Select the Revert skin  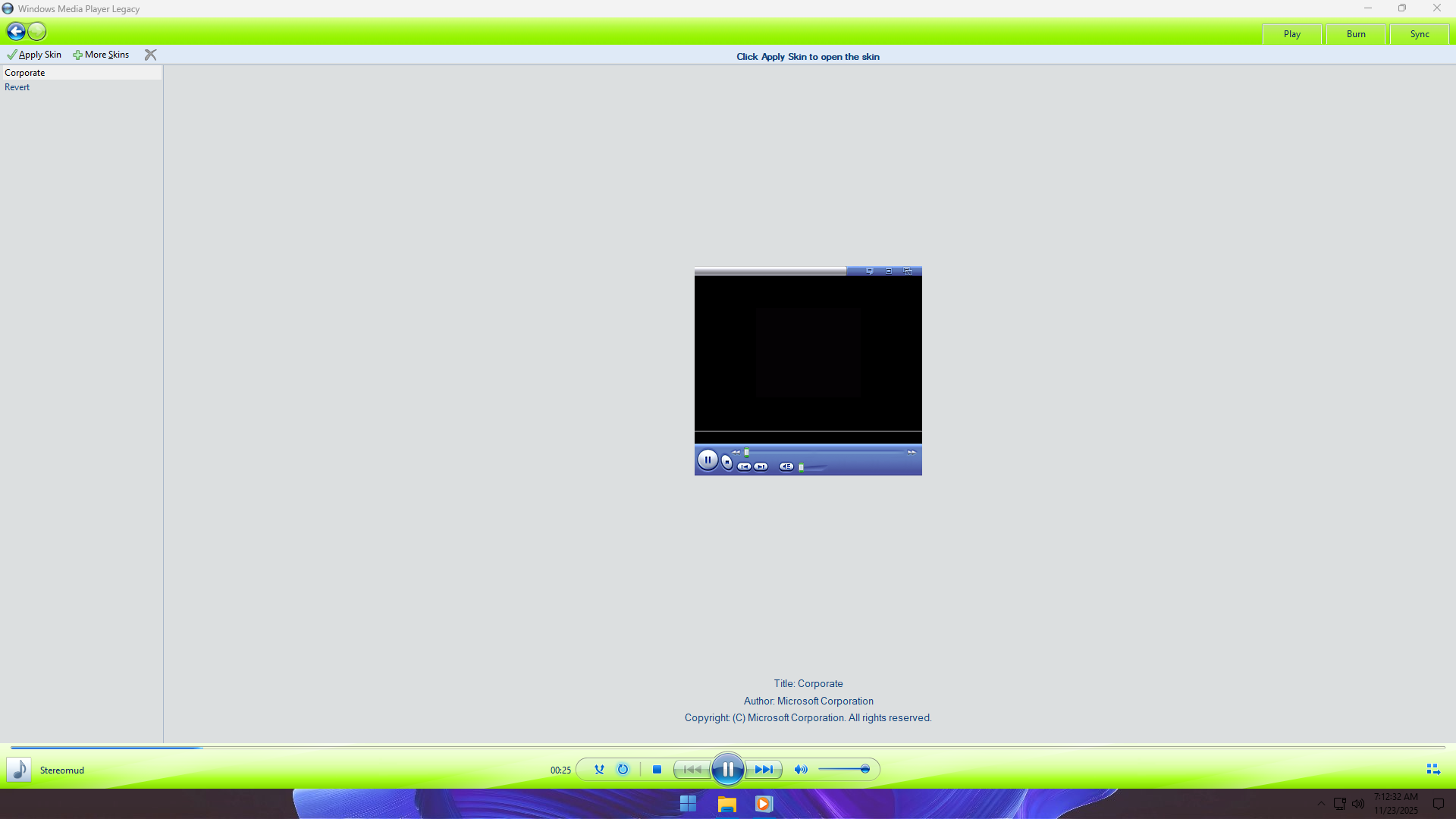(17, 87)
